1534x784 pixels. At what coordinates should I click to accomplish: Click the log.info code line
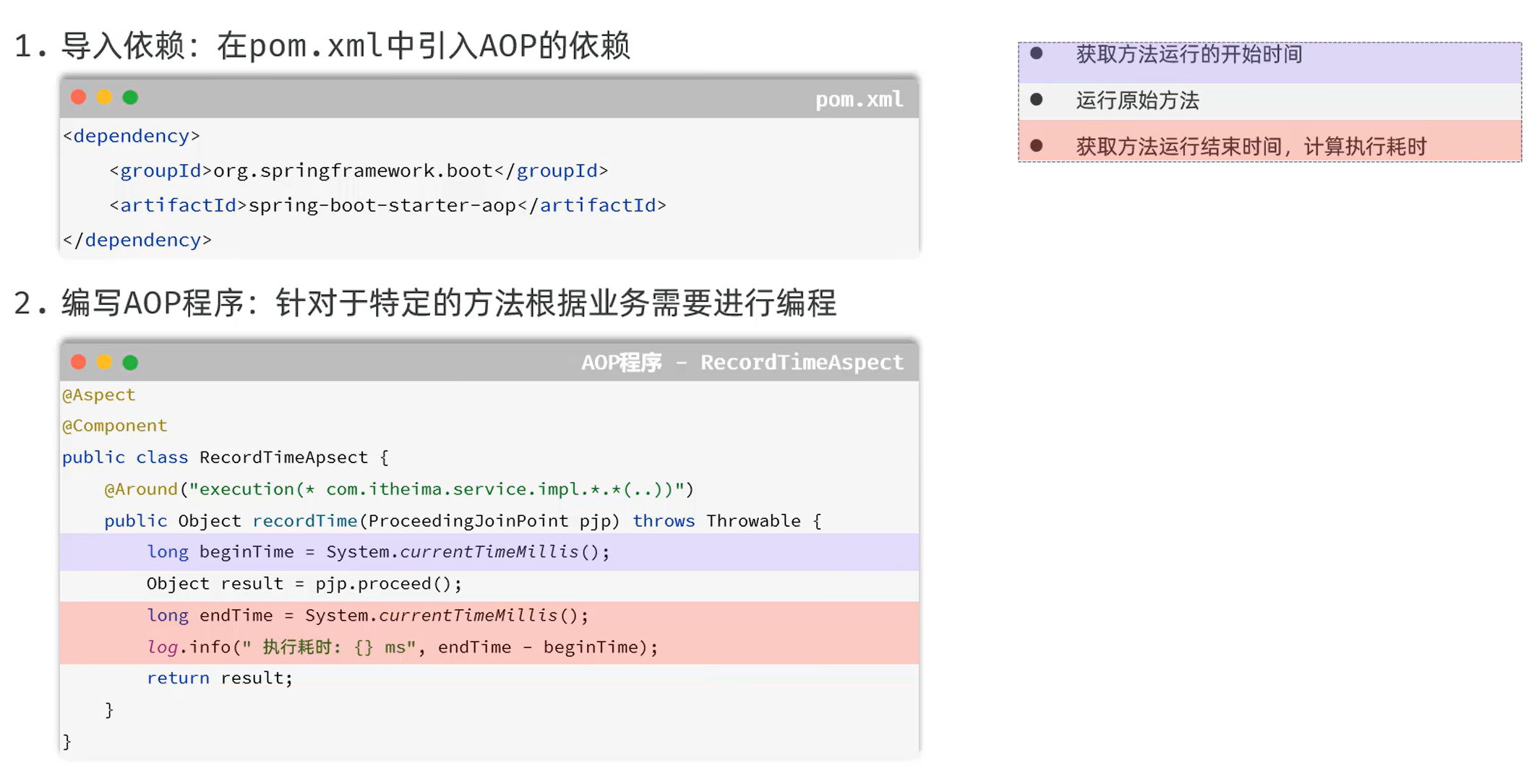coord(402,647)
